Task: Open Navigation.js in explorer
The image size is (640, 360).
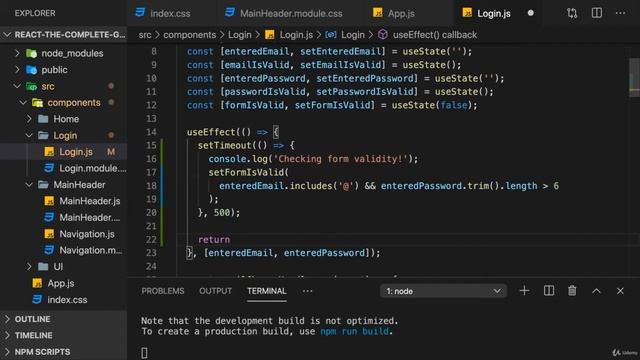Action: pos(87,234)
